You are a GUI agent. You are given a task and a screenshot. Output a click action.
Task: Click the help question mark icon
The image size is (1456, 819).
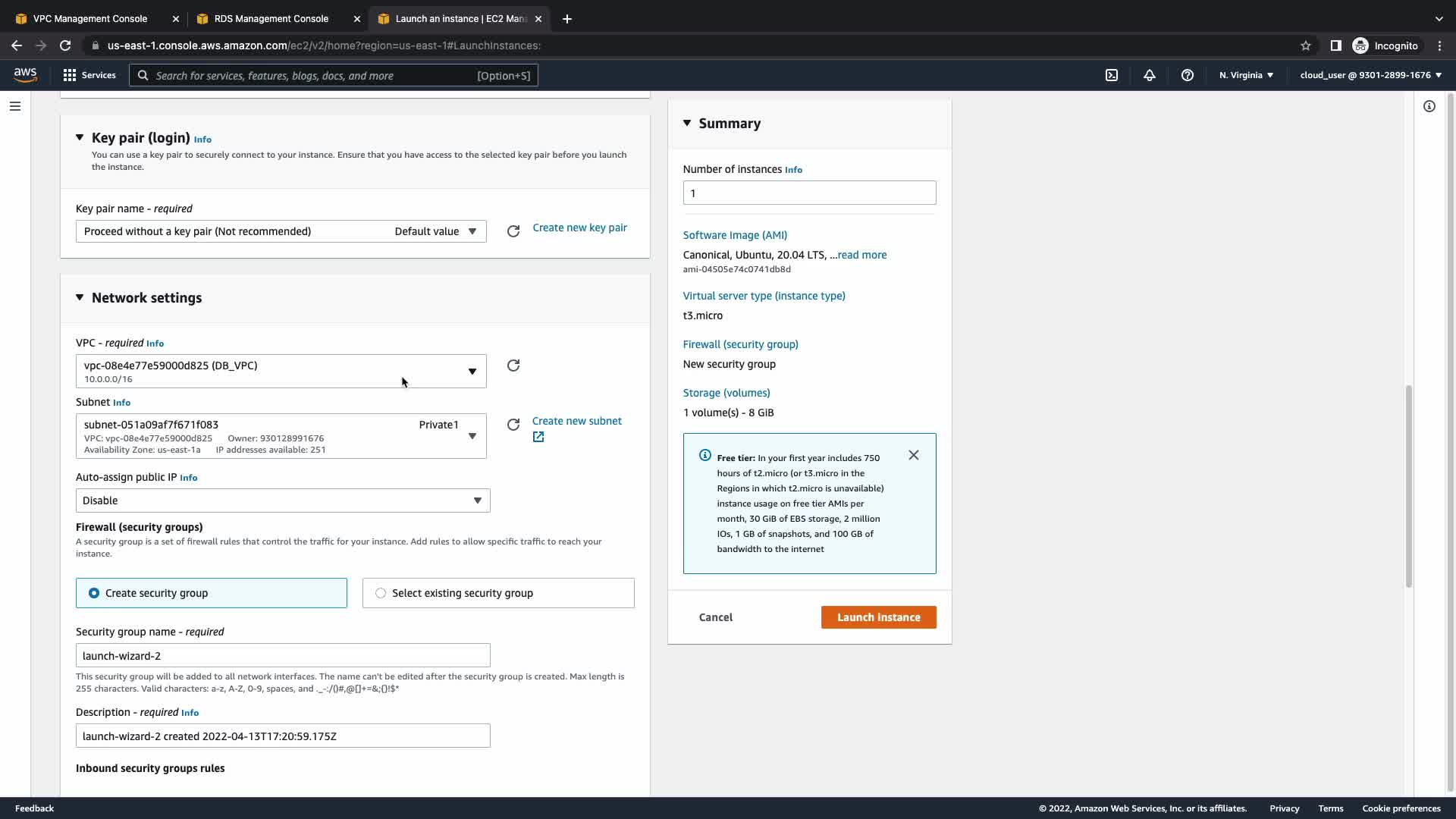[1188, 75]
